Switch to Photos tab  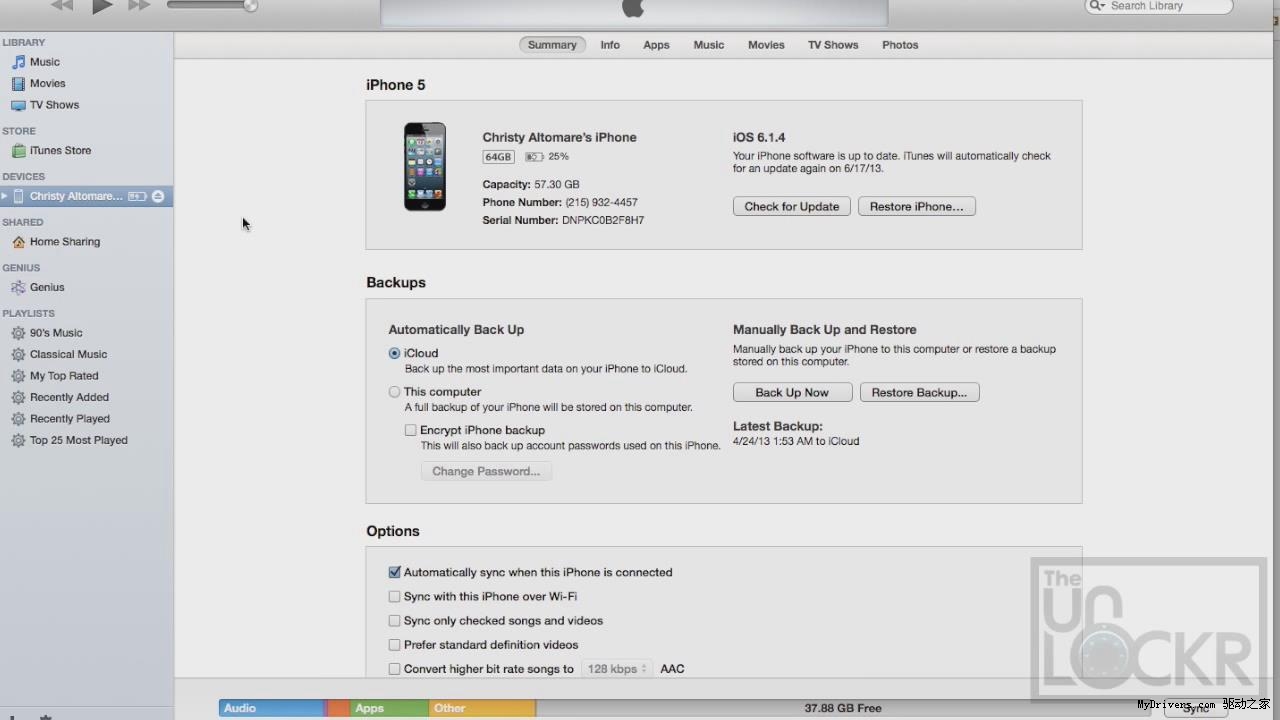pyautogui.click(x=900, y=45)
